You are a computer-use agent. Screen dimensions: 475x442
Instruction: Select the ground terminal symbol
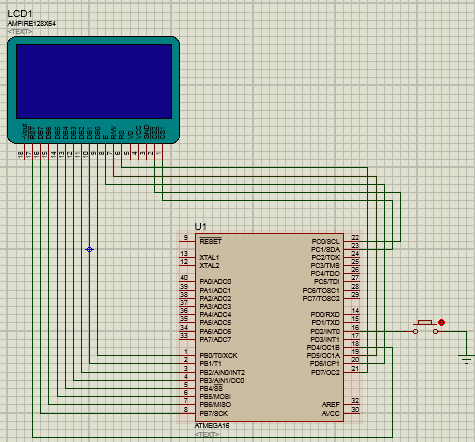point(466,359)
